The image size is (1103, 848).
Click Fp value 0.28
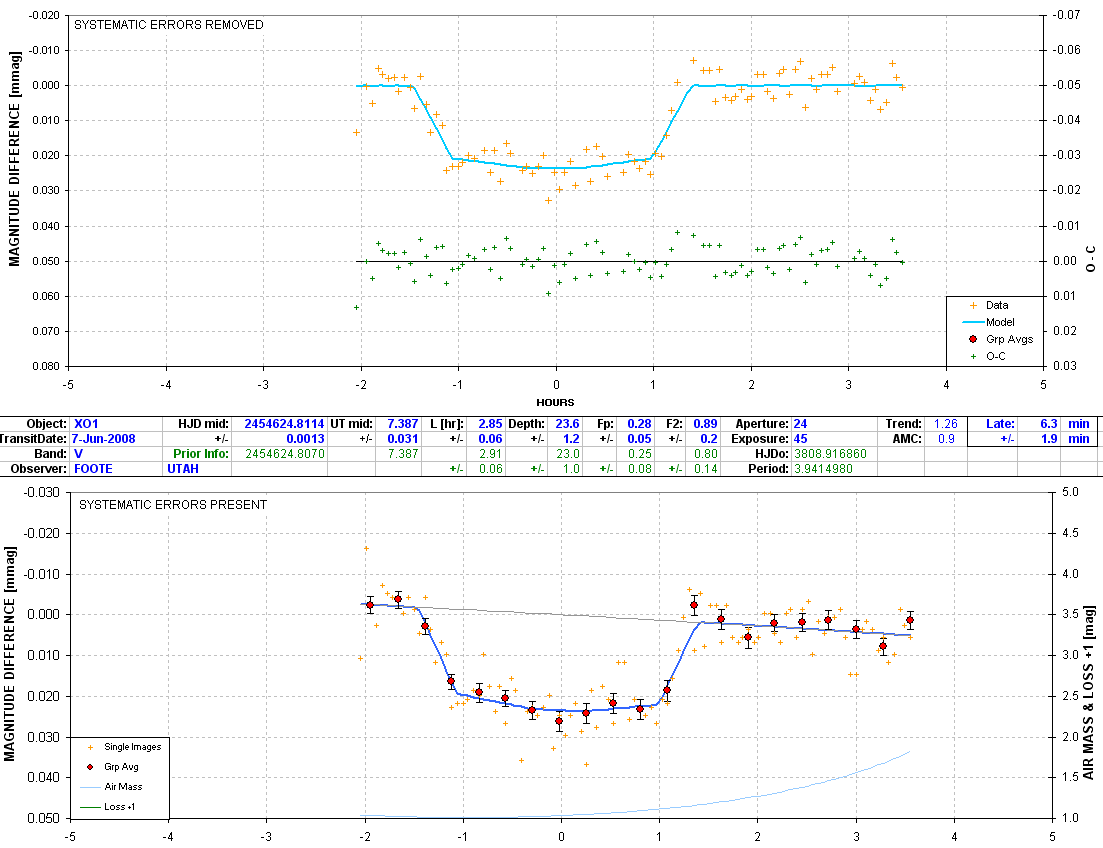point(639,424)
